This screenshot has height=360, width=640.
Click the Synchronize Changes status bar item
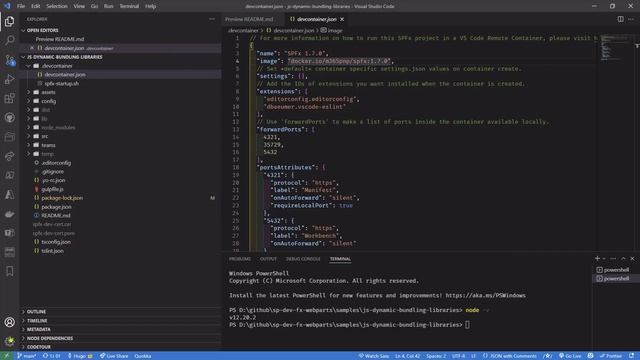[51, 356]
